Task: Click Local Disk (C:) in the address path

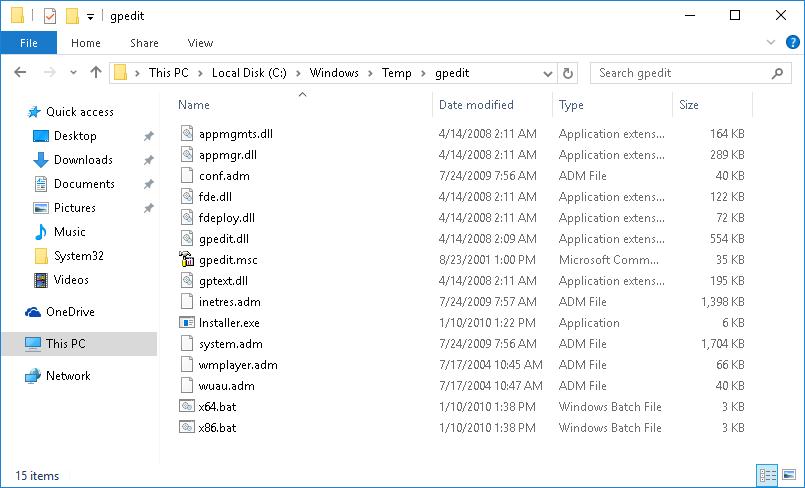Action: (x=249, y=73)
